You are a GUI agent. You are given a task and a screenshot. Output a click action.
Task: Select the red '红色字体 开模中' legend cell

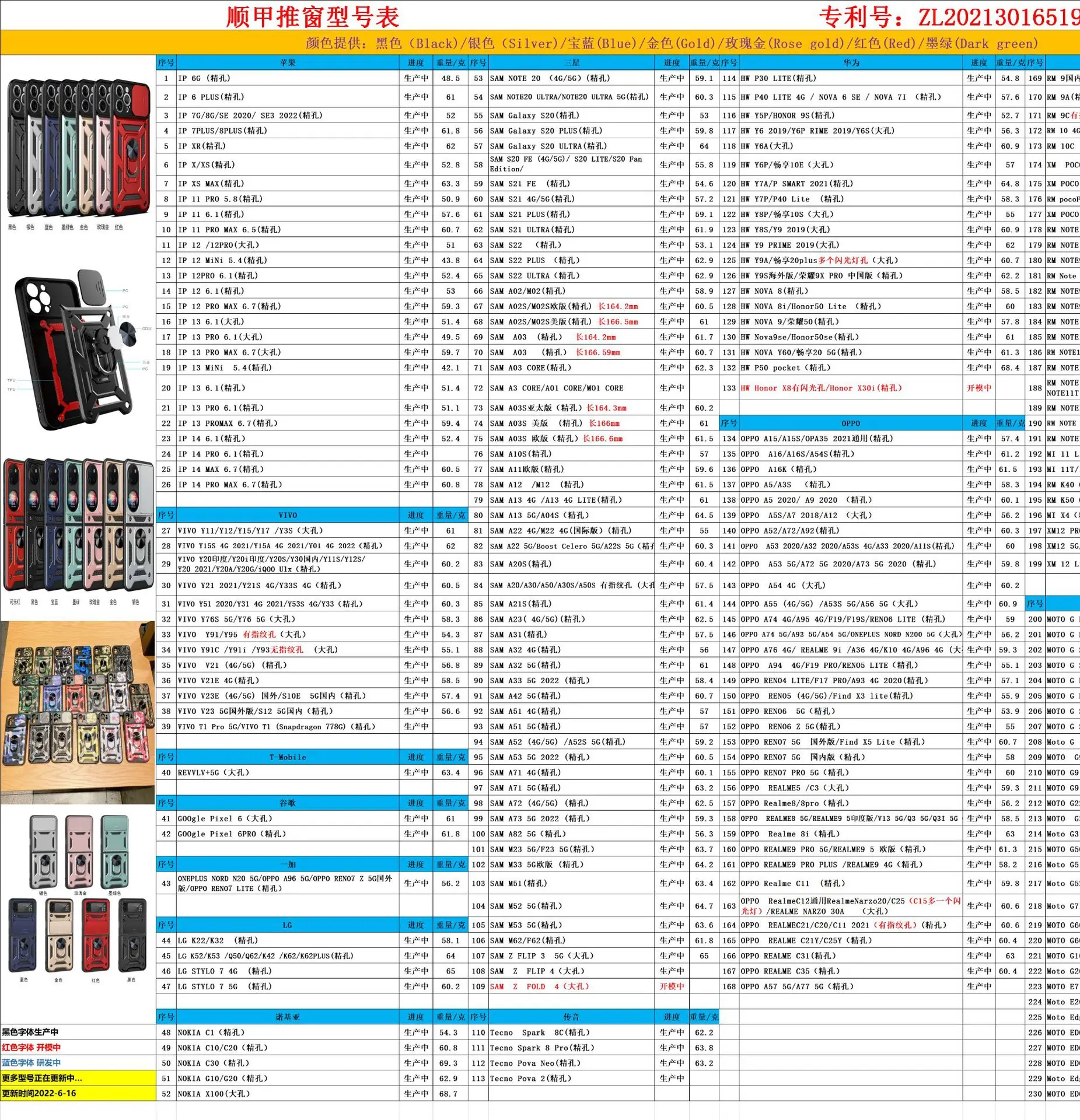78,1047
